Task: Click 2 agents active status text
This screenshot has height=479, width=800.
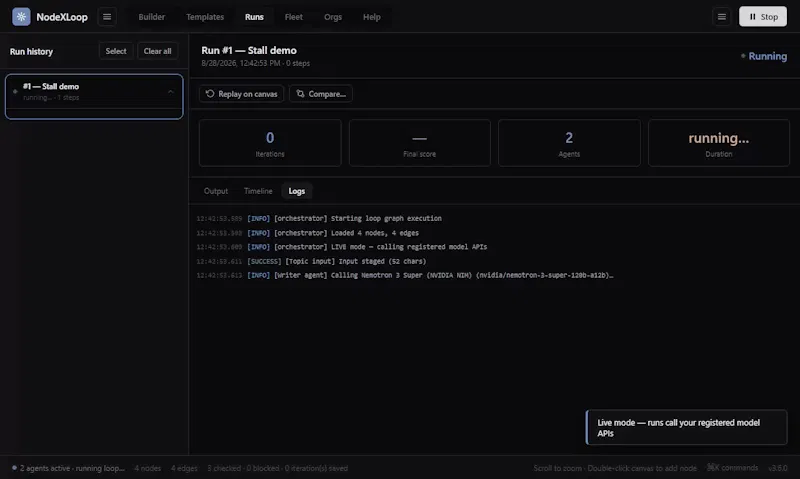Action: [68, 468]
